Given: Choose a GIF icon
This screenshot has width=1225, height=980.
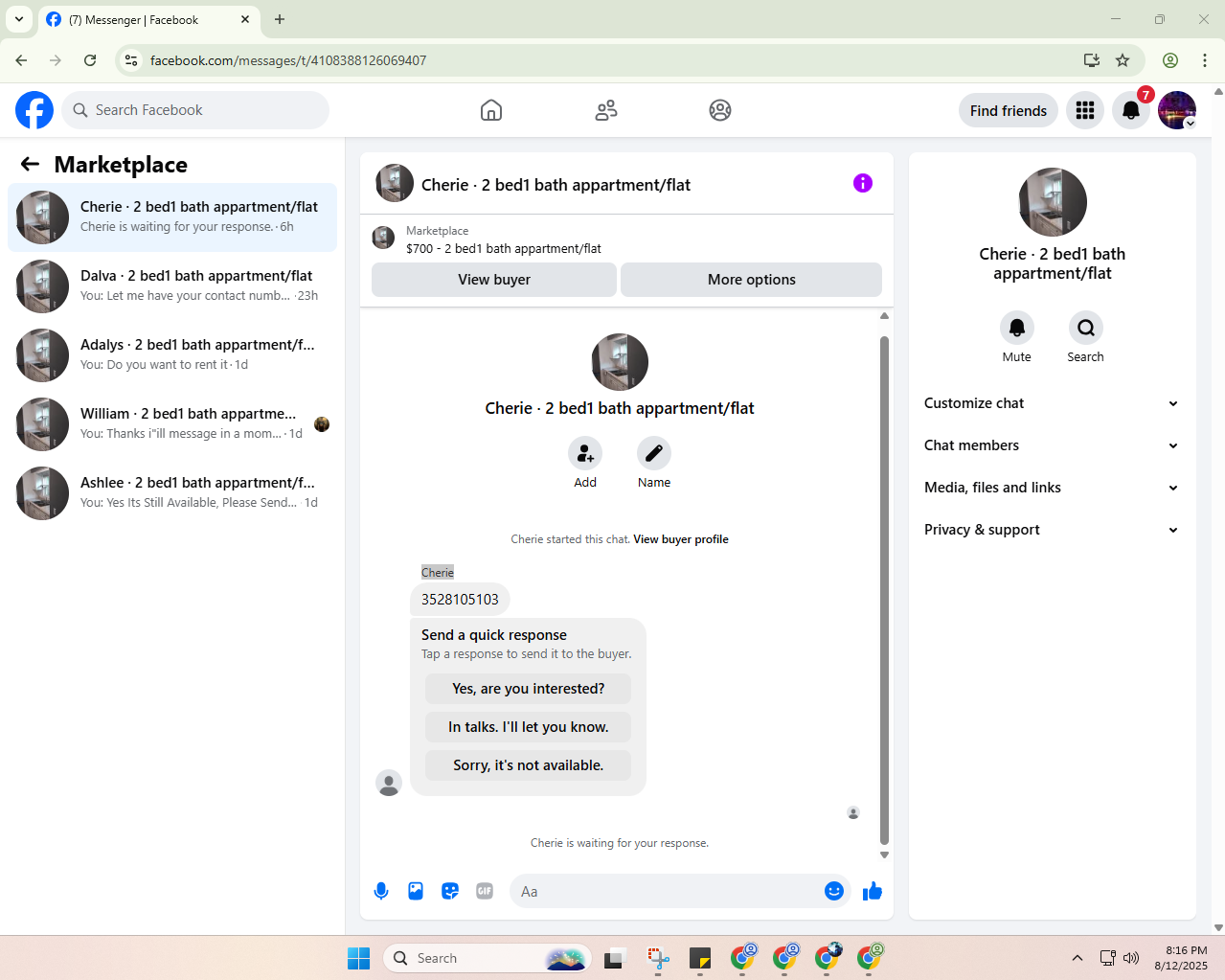Looking at the screenshot, I should tap(485, 891).
